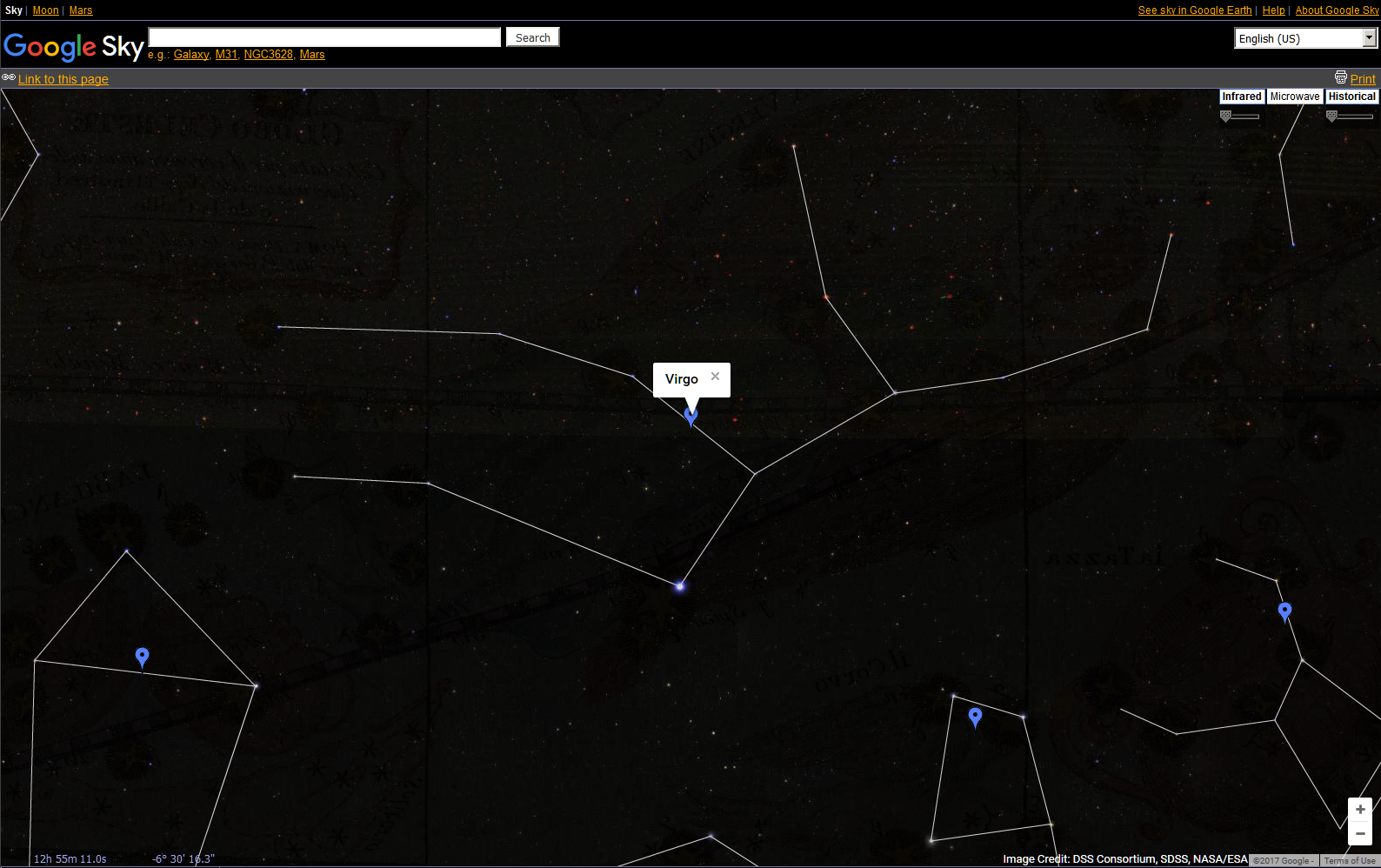
Task: Click the blue pin below the Historical button
Action: pyautogui.click(x=1284, y=612)
